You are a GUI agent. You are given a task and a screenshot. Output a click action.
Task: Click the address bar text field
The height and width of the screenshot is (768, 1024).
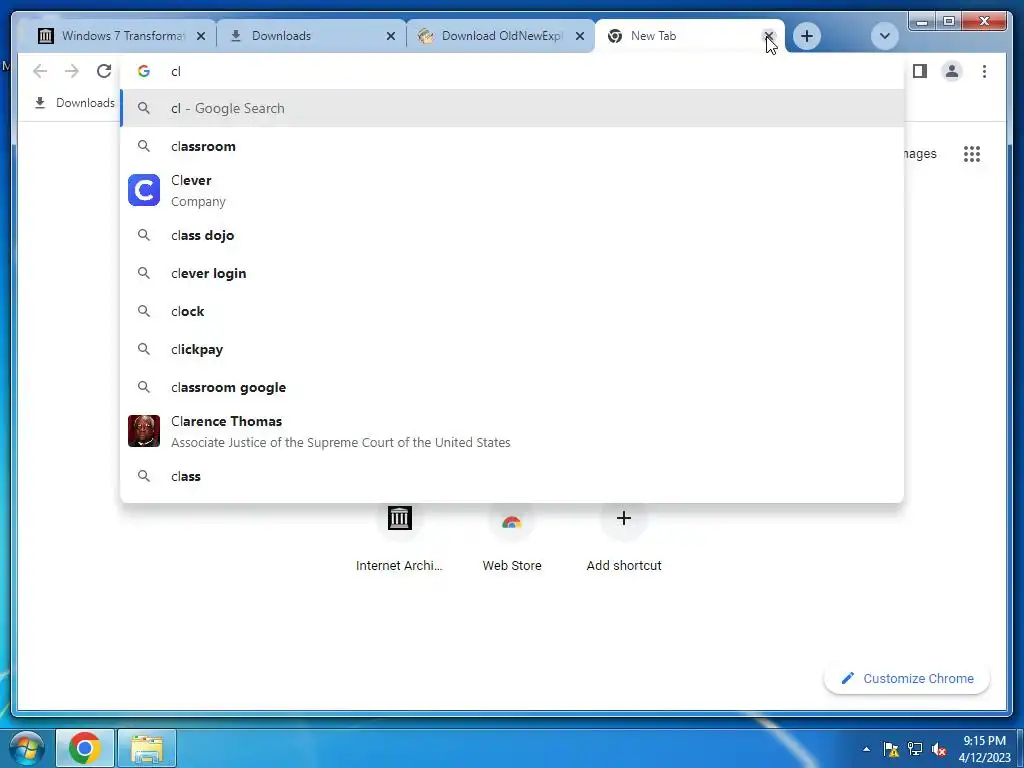coord(513,71)
